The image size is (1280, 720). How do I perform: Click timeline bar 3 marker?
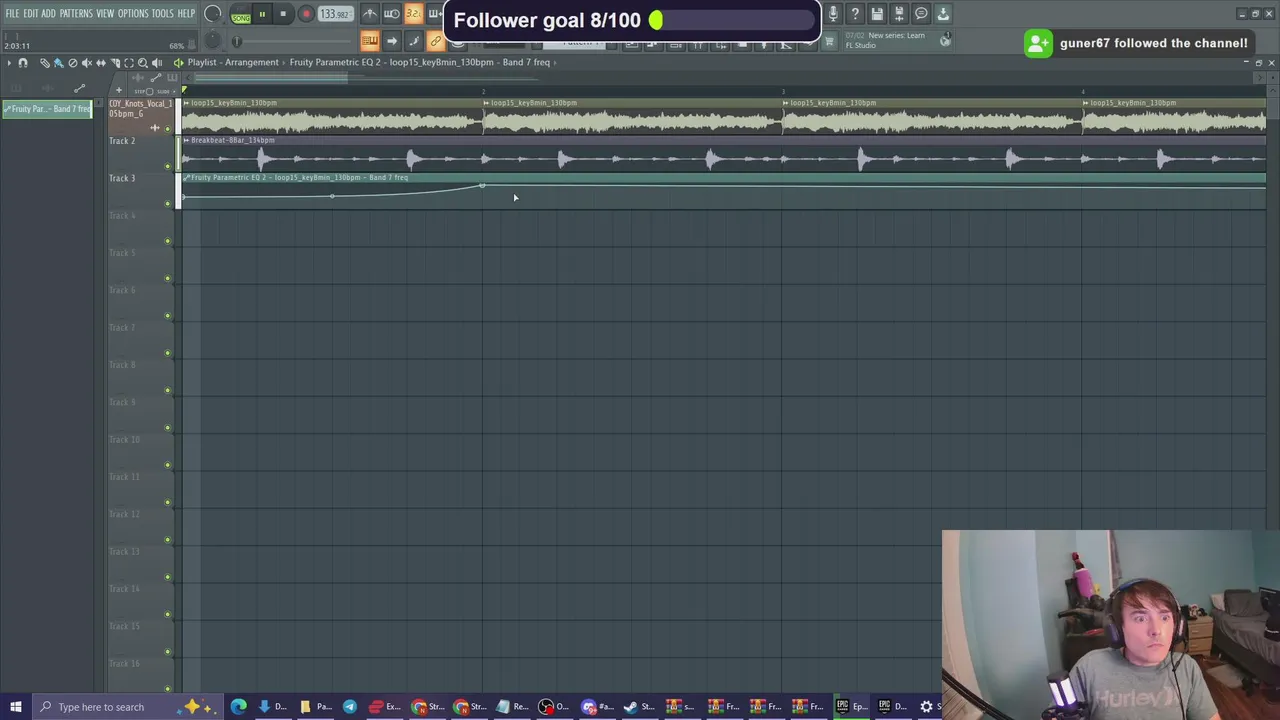click(x=783, y=91)
